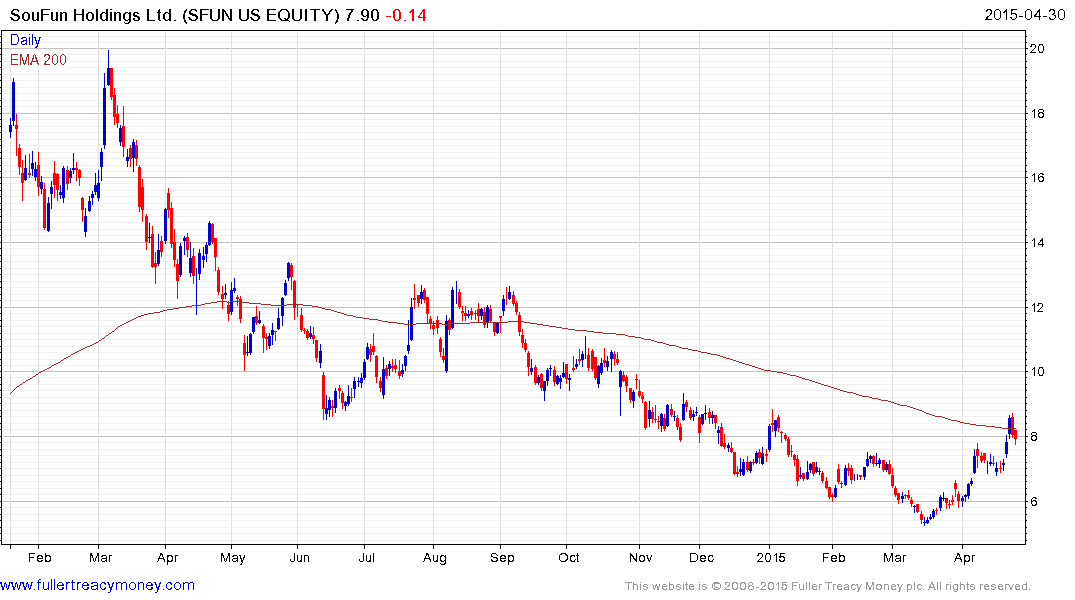Click the 'Apr' label left of May
This screenshot has width=1075, height=600.
point(167,557)
